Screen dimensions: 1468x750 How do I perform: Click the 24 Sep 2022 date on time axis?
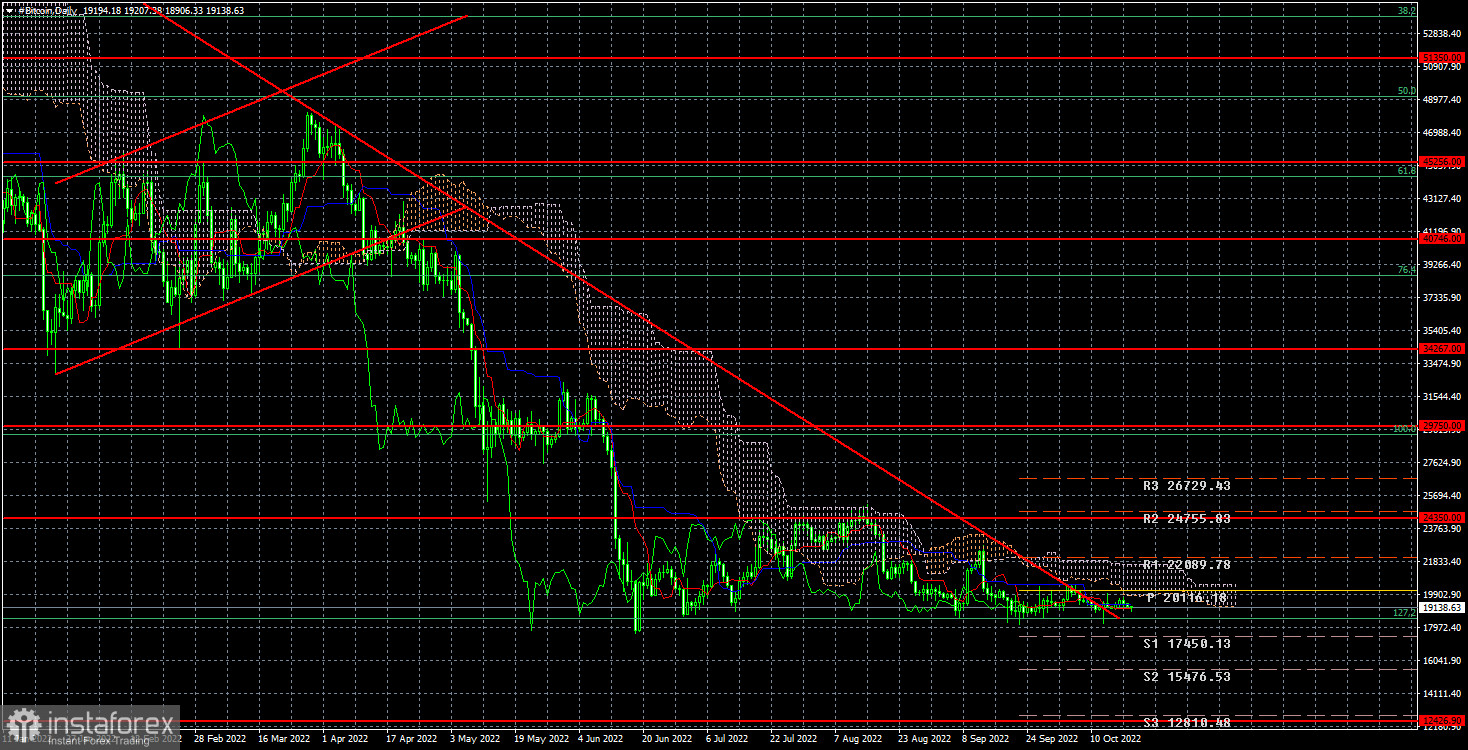coord(1053,740)
